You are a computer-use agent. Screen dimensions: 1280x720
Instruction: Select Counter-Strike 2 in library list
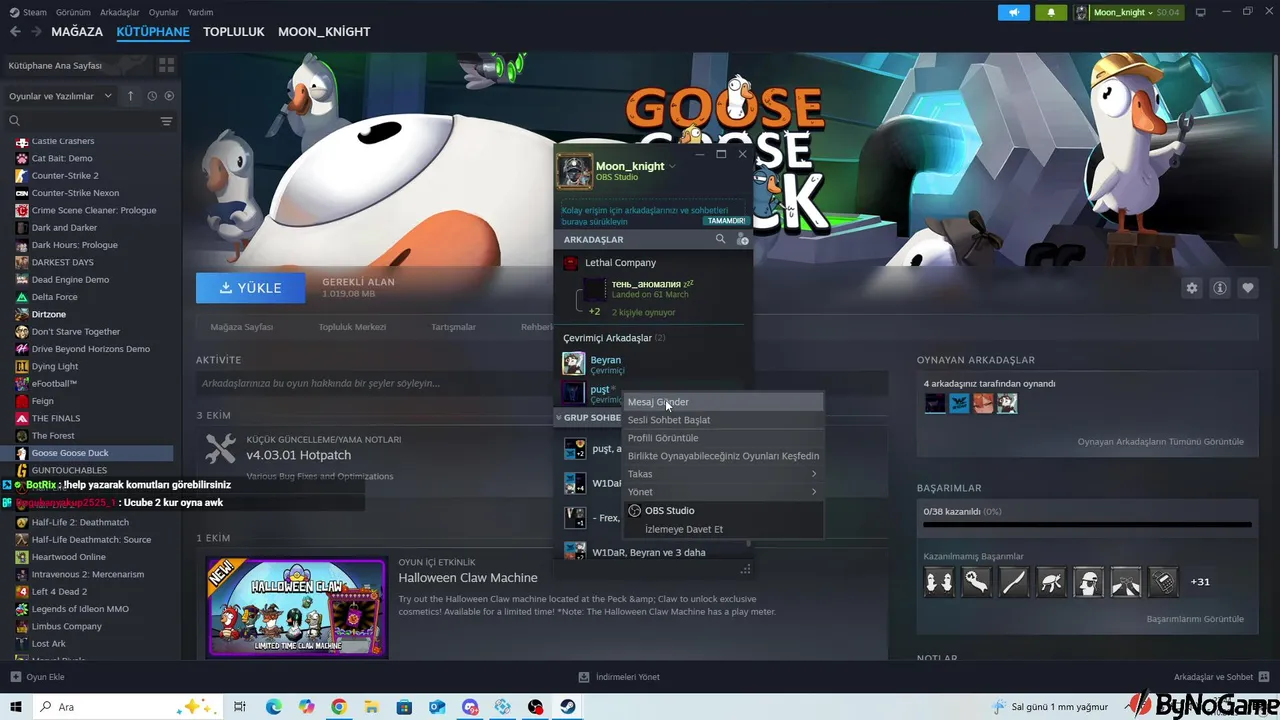(x=65, y=176)
